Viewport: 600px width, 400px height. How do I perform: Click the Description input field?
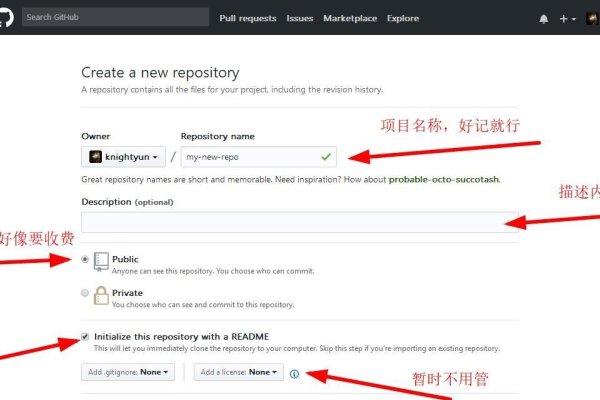tap(300, 222)
